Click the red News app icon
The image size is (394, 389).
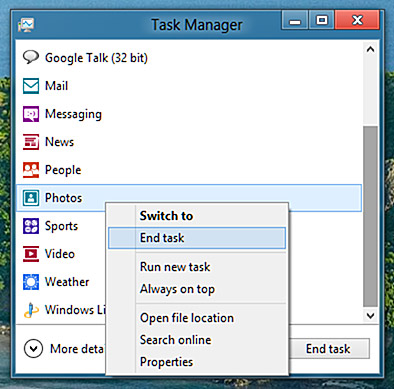[31, 142]
